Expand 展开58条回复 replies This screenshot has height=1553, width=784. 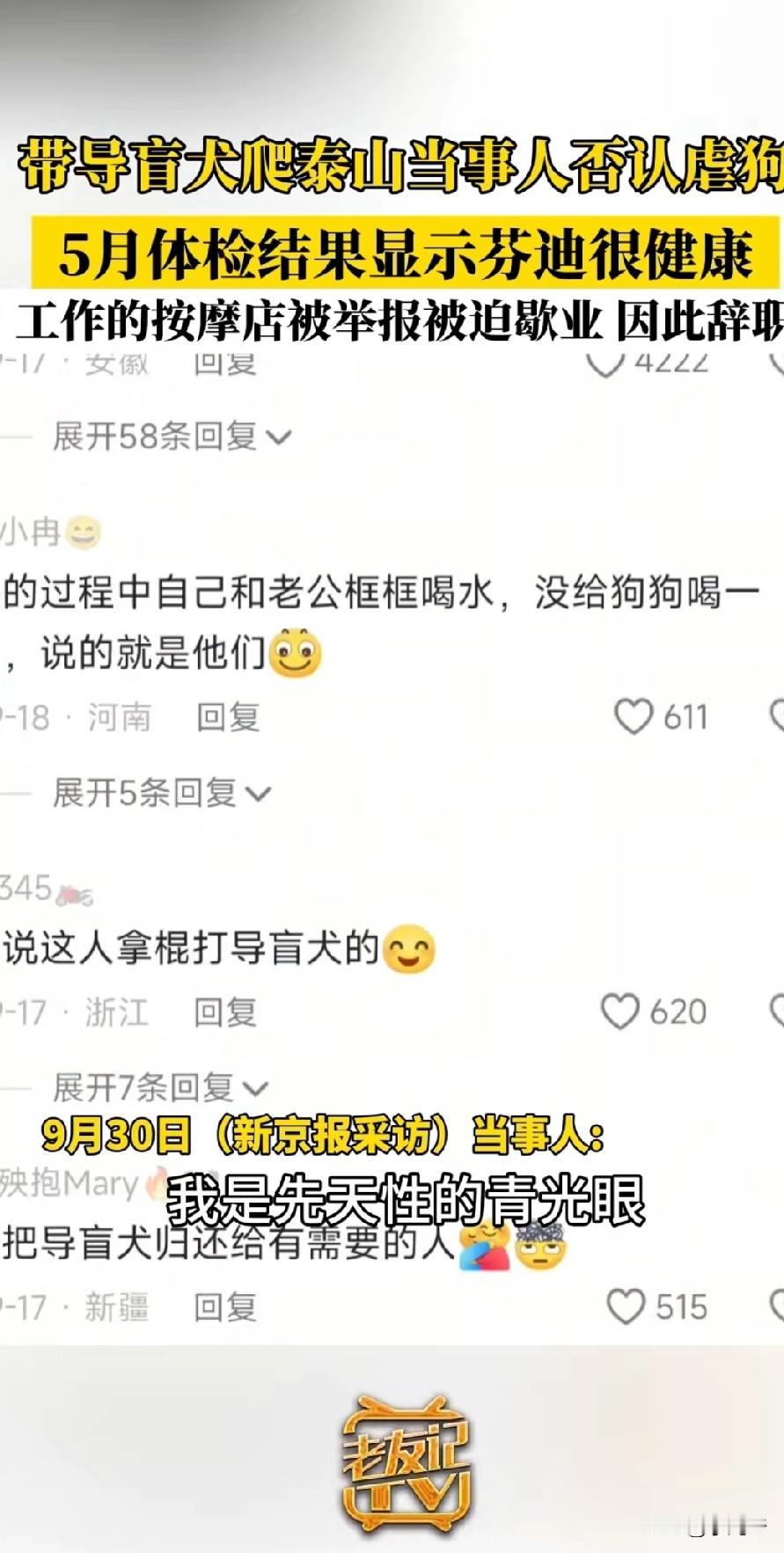(x=172, y=436)
